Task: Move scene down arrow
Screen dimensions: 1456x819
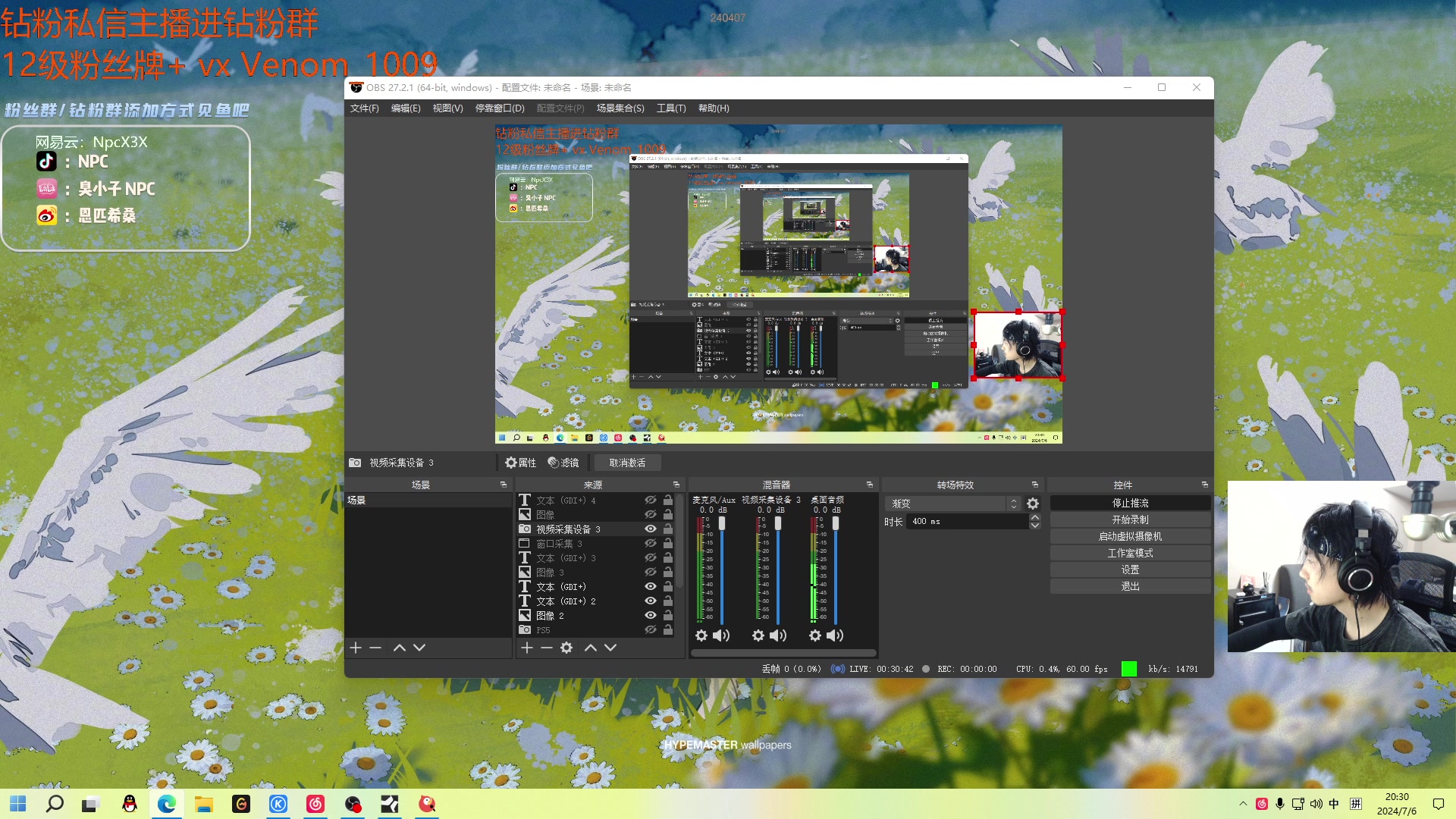Action: point(419,648)
